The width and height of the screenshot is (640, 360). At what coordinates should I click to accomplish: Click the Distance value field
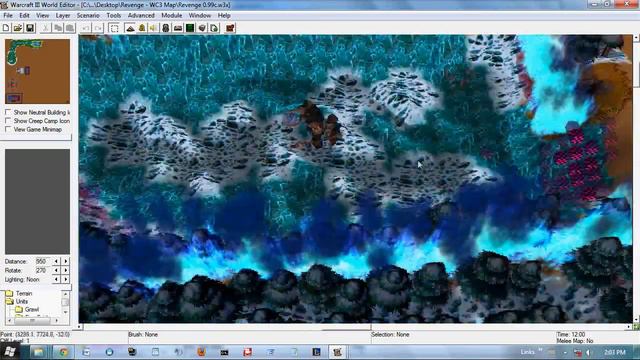coord(42,261)
